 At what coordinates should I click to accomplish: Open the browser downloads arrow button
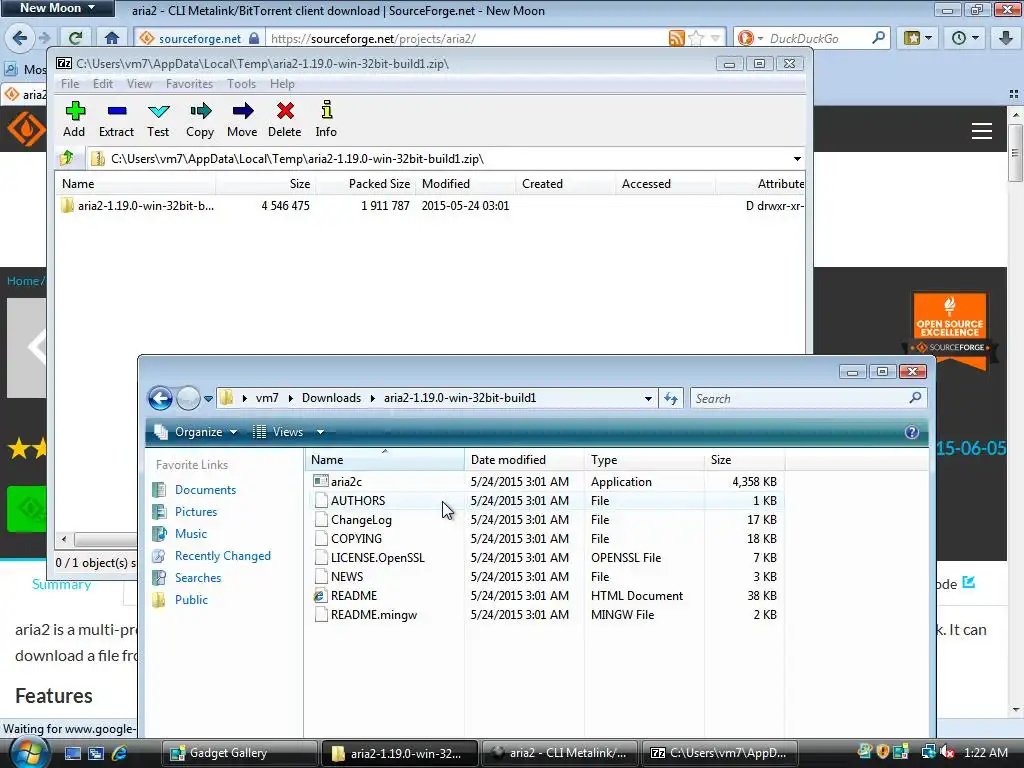point(1006,38)
